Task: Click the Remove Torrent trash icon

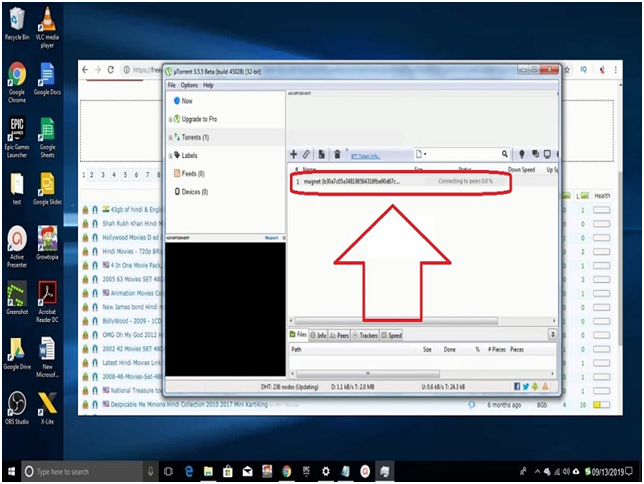Action: point(337,154)
